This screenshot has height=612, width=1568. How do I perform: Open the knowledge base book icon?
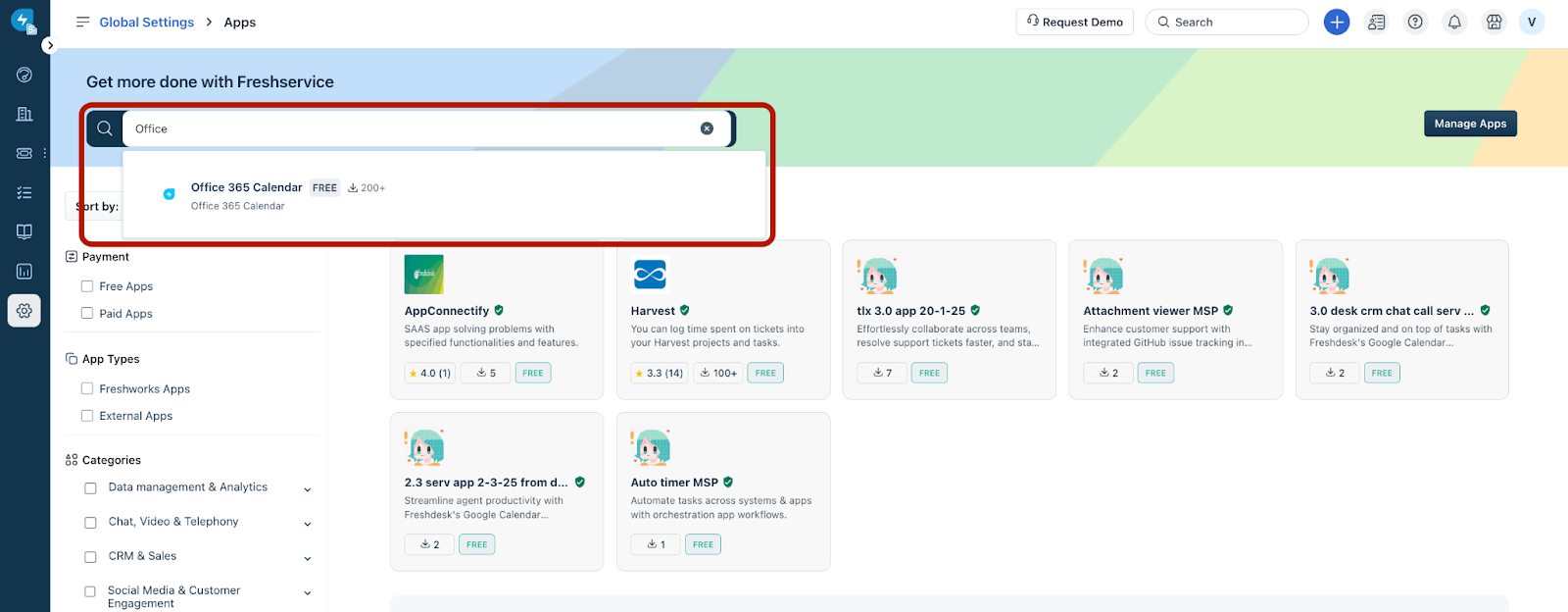click(x=24, y=231)
